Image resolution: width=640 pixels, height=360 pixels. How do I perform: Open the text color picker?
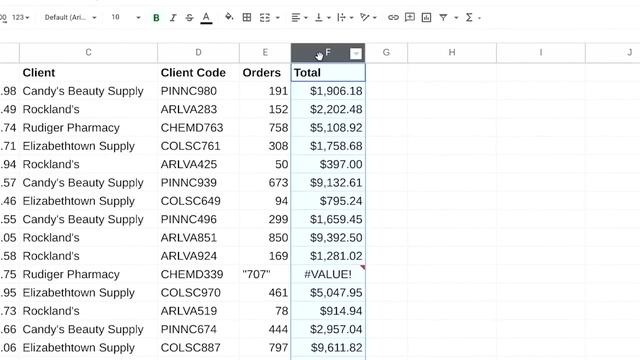[x=206, y=18]
